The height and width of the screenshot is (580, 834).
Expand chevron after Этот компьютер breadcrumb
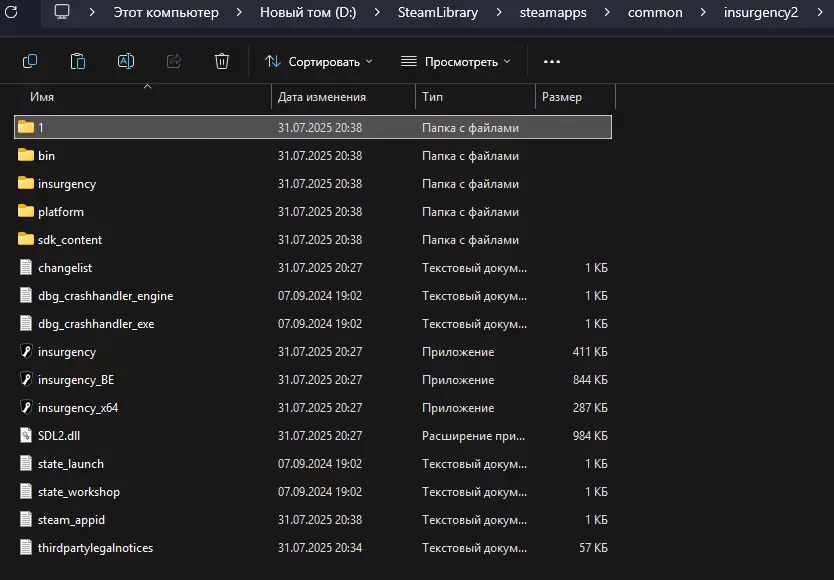pos(239,12)
